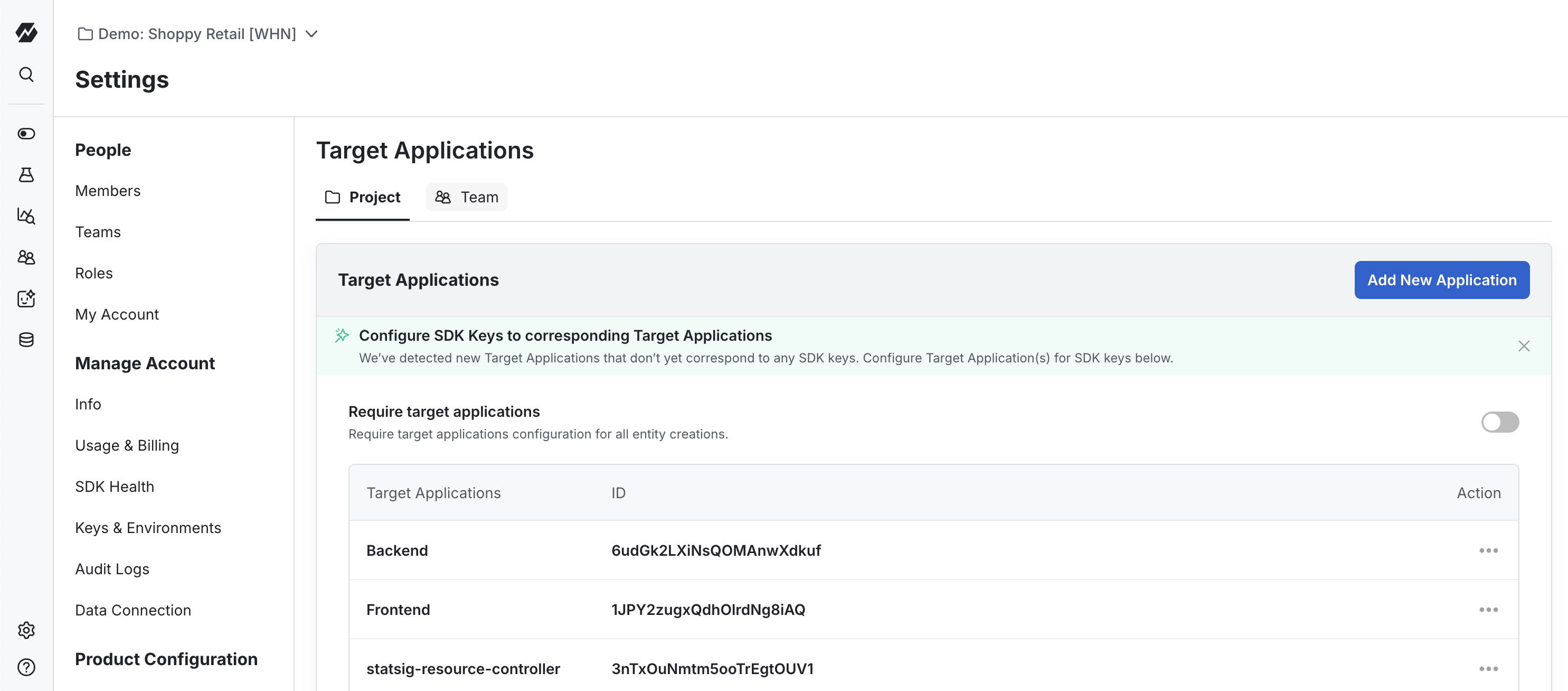1568x691 pixels.
Task: Enable Require target applications switch
Action: click(x=1499, y=422)
